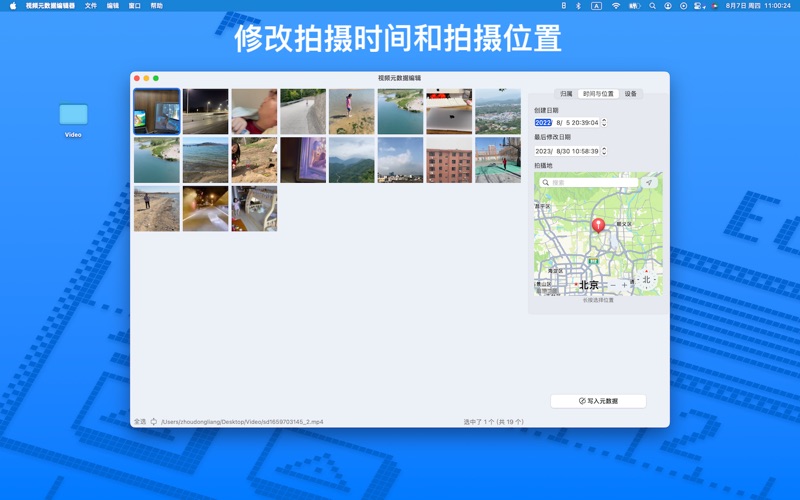Open the Video folder on desktop
This screenshot has height=500, width=800.
tap(73, 115)
